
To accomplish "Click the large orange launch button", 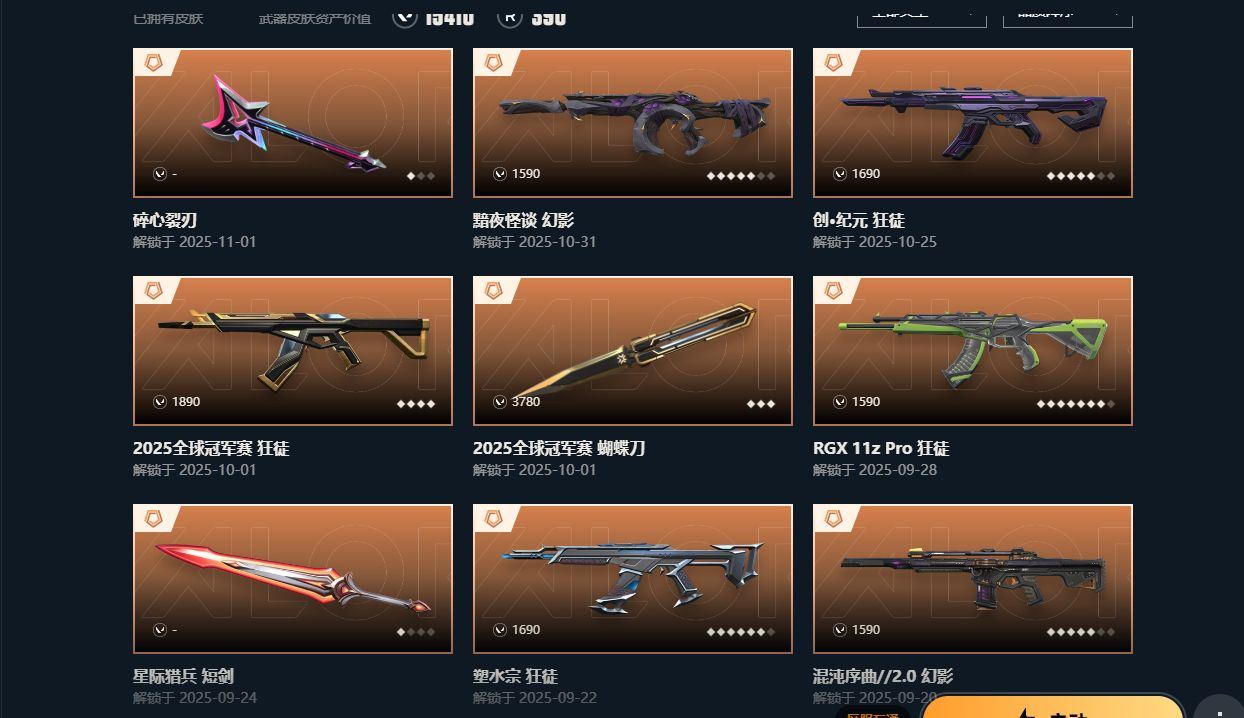I will pos(1052,708).
